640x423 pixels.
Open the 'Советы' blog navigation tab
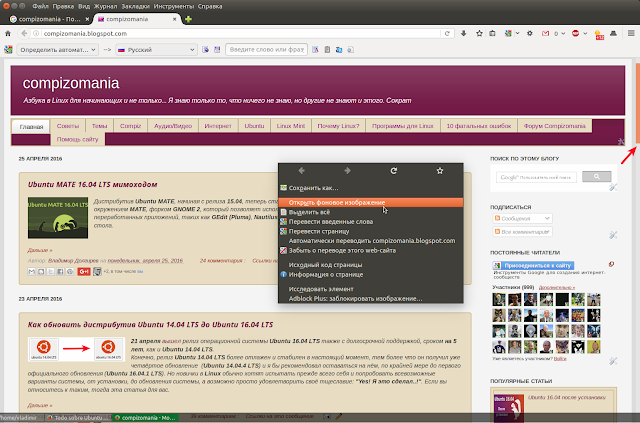(x=68, y=126)
